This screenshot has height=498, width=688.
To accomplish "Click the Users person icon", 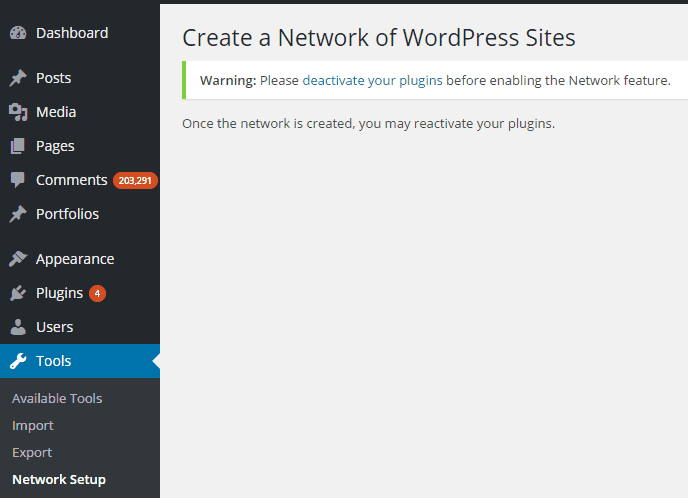I will click(x=18, y=327).
